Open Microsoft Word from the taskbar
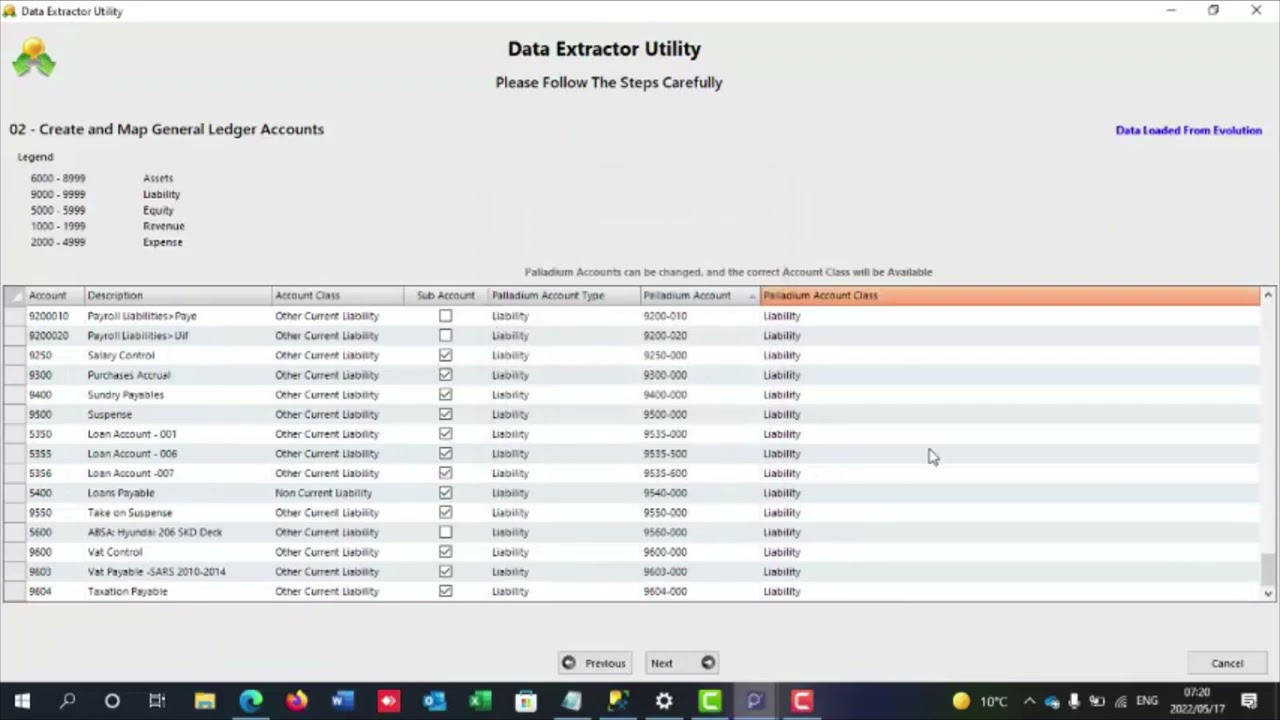The height and width of the screenshot is (720, 1280). click(x=342, y=701)
